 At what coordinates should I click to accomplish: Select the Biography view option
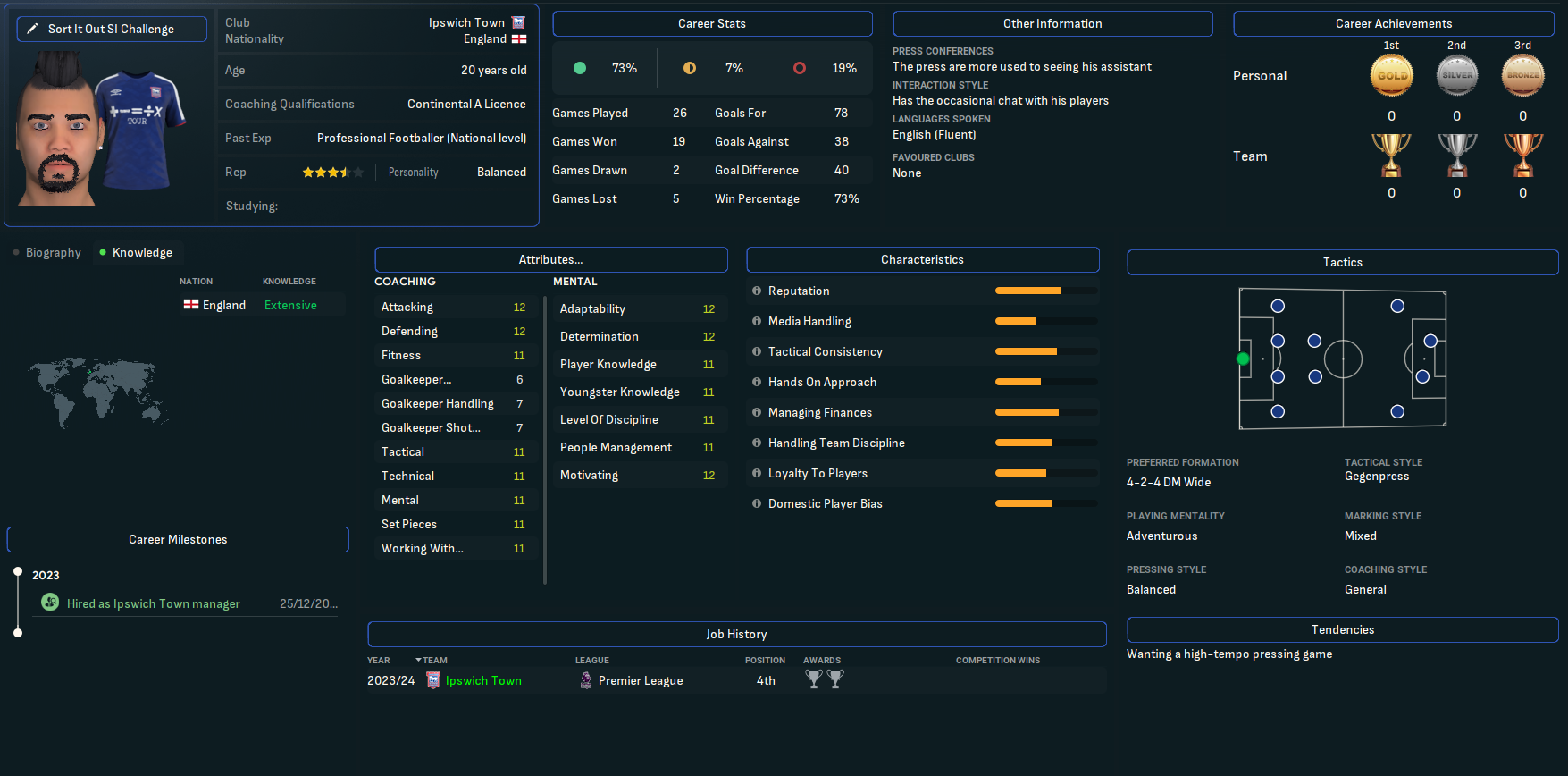pos(47,253)
